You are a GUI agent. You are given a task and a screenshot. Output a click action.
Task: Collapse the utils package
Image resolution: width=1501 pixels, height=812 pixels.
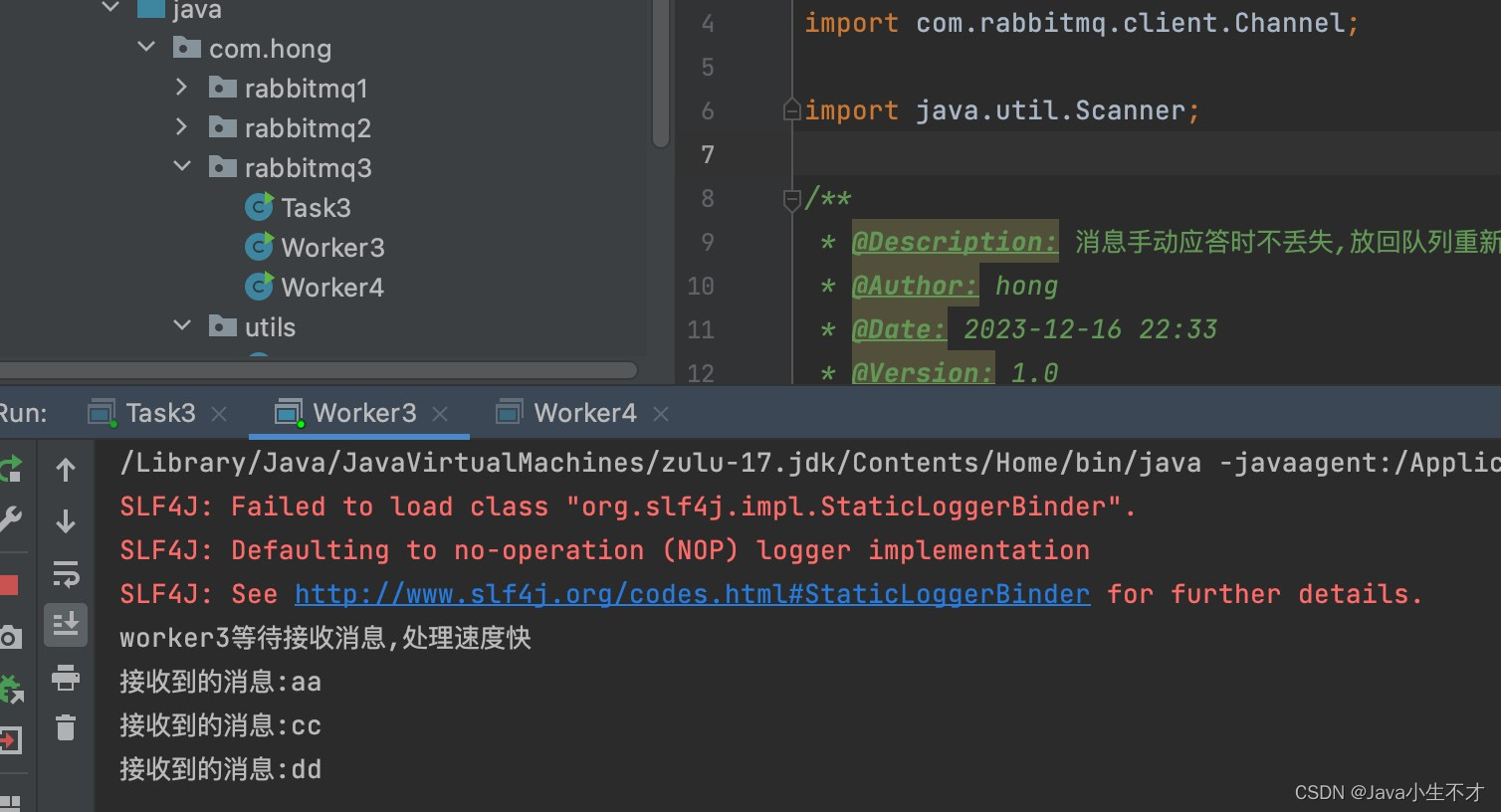pyautogui.click(x=181, y=326)
